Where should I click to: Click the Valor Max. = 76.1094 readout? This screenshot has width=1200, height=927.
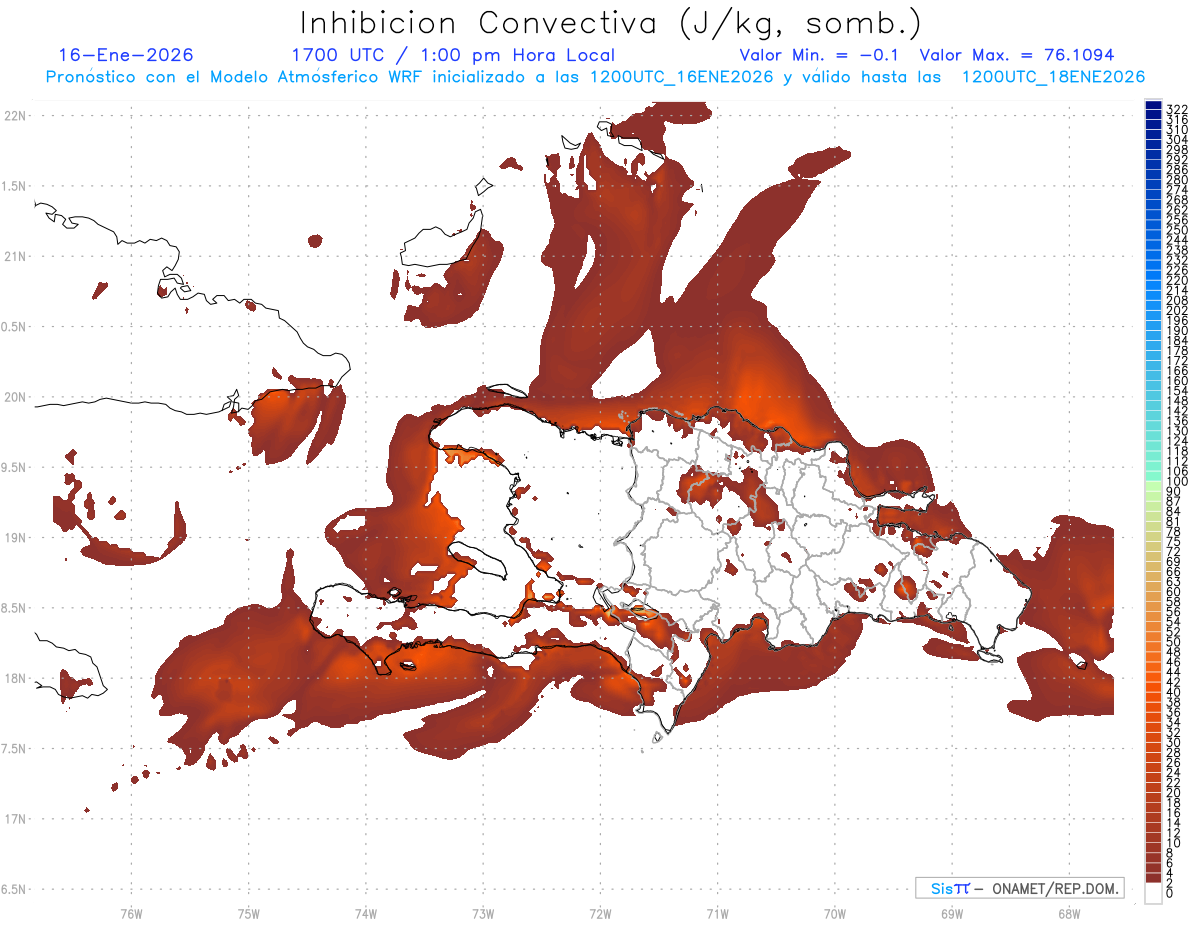click(x=1017, y=55)
